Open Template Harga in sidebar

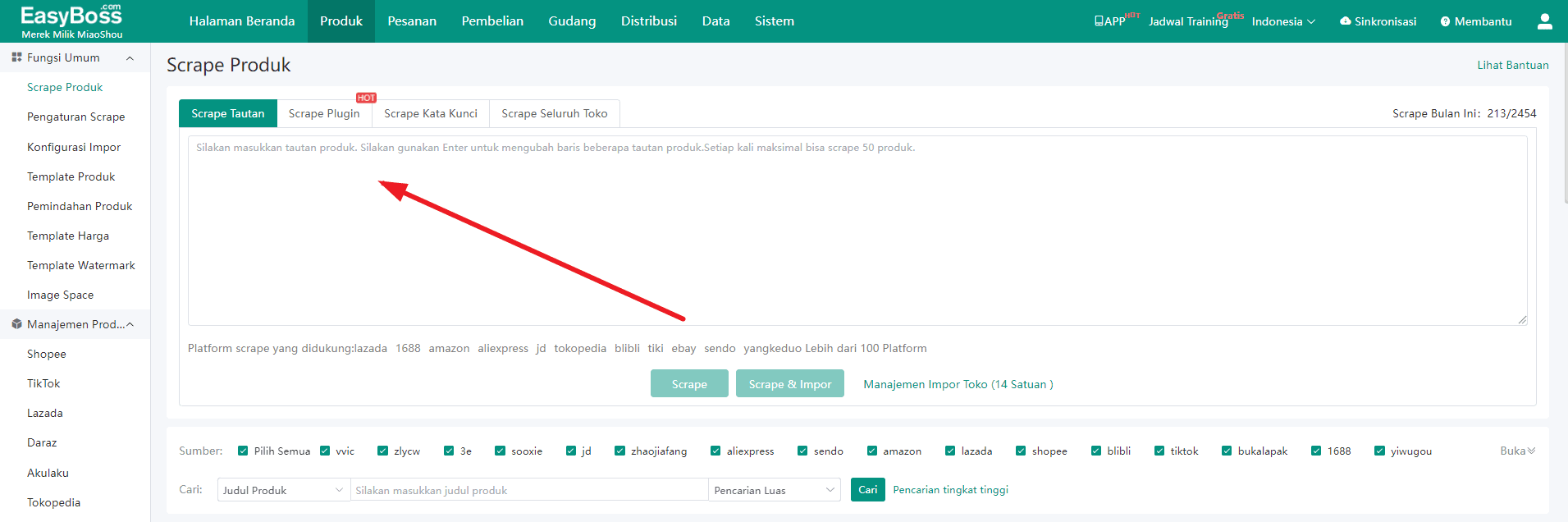68,236
